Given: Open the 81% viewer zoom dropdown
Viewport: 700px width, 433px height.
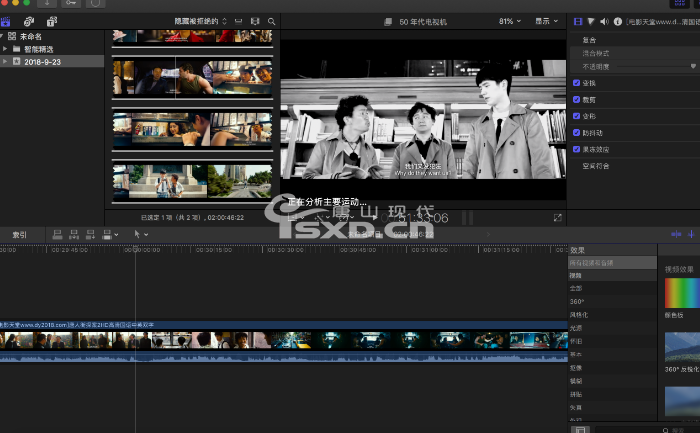Looking at the screenshot, I should [x=510, y=21].
